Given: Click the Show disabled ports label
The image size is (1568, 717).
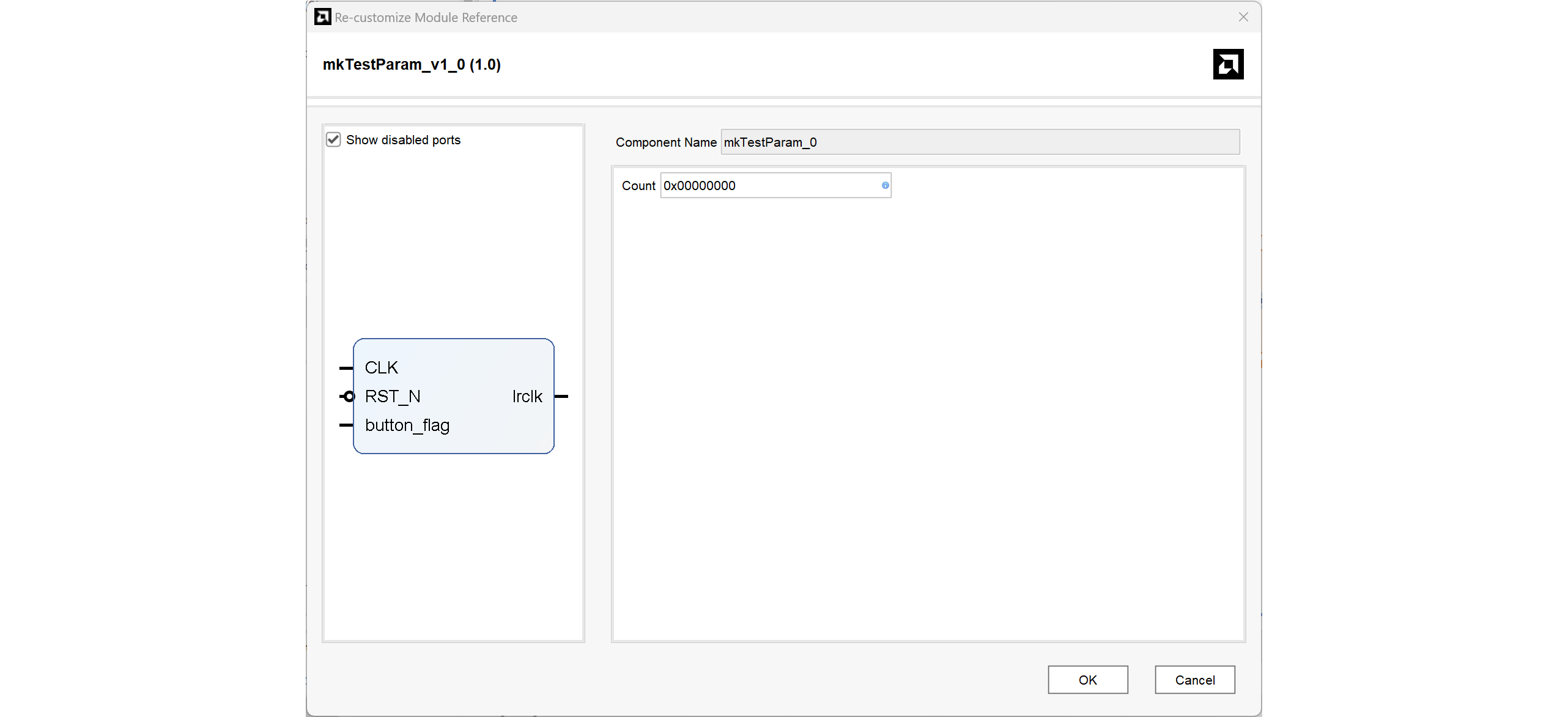Looking at the screenshot, I should (403, 140).
